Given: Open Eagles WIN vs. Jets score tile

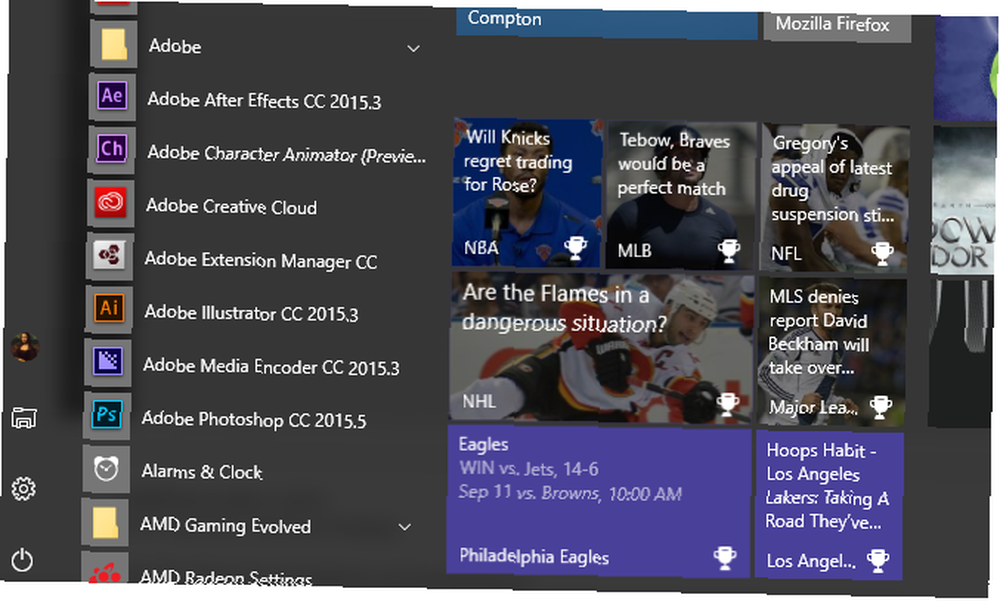Looking at the screenshot, I should point(599,501).
